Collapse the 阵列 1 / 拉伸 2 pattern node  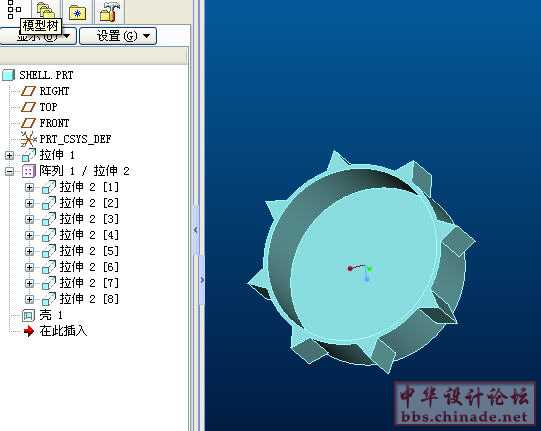[x=10, y=171]
